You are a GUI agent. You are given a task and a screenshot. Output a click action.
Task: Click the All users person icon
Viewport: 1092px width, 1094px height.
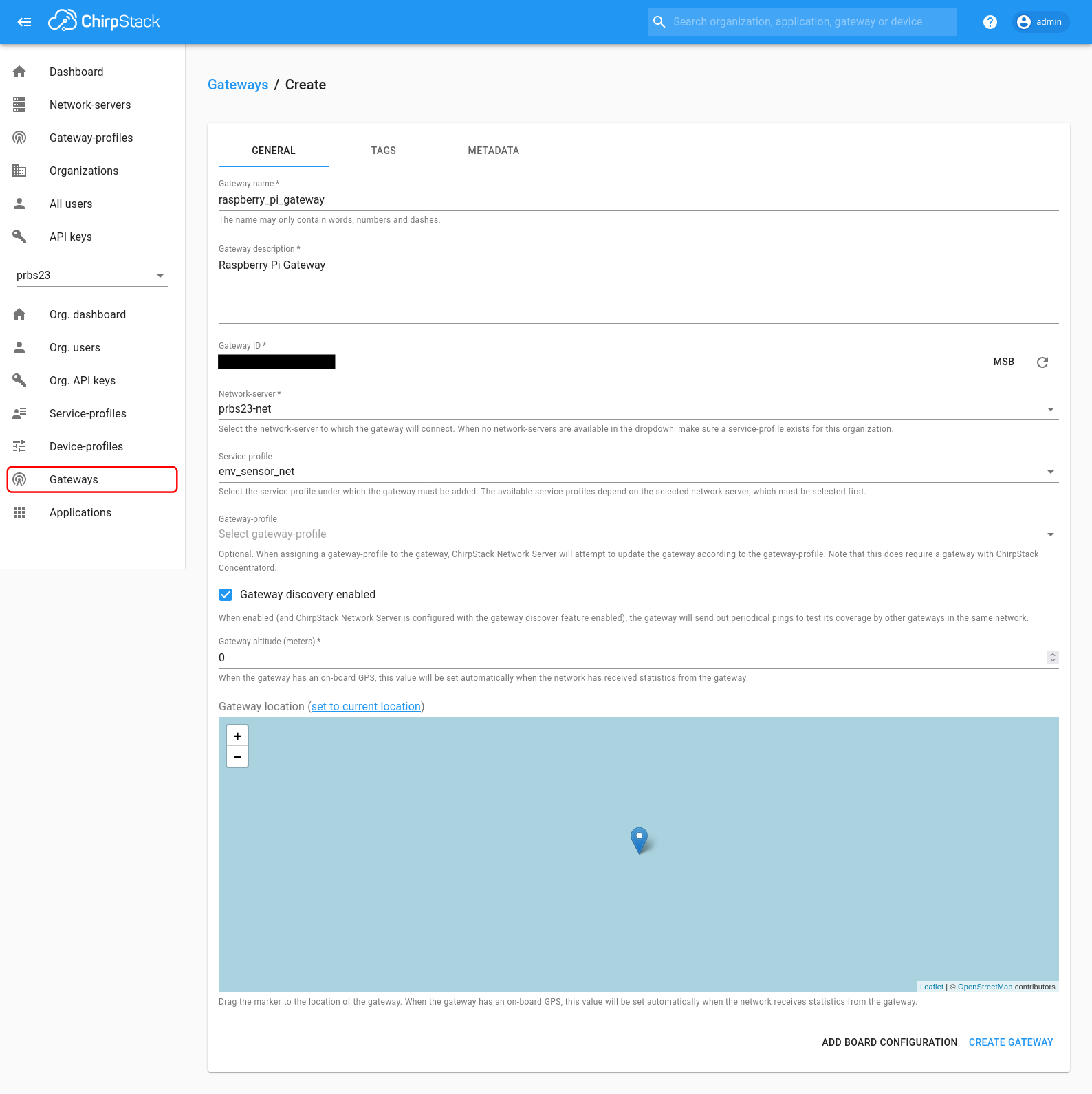coord(19,204)
